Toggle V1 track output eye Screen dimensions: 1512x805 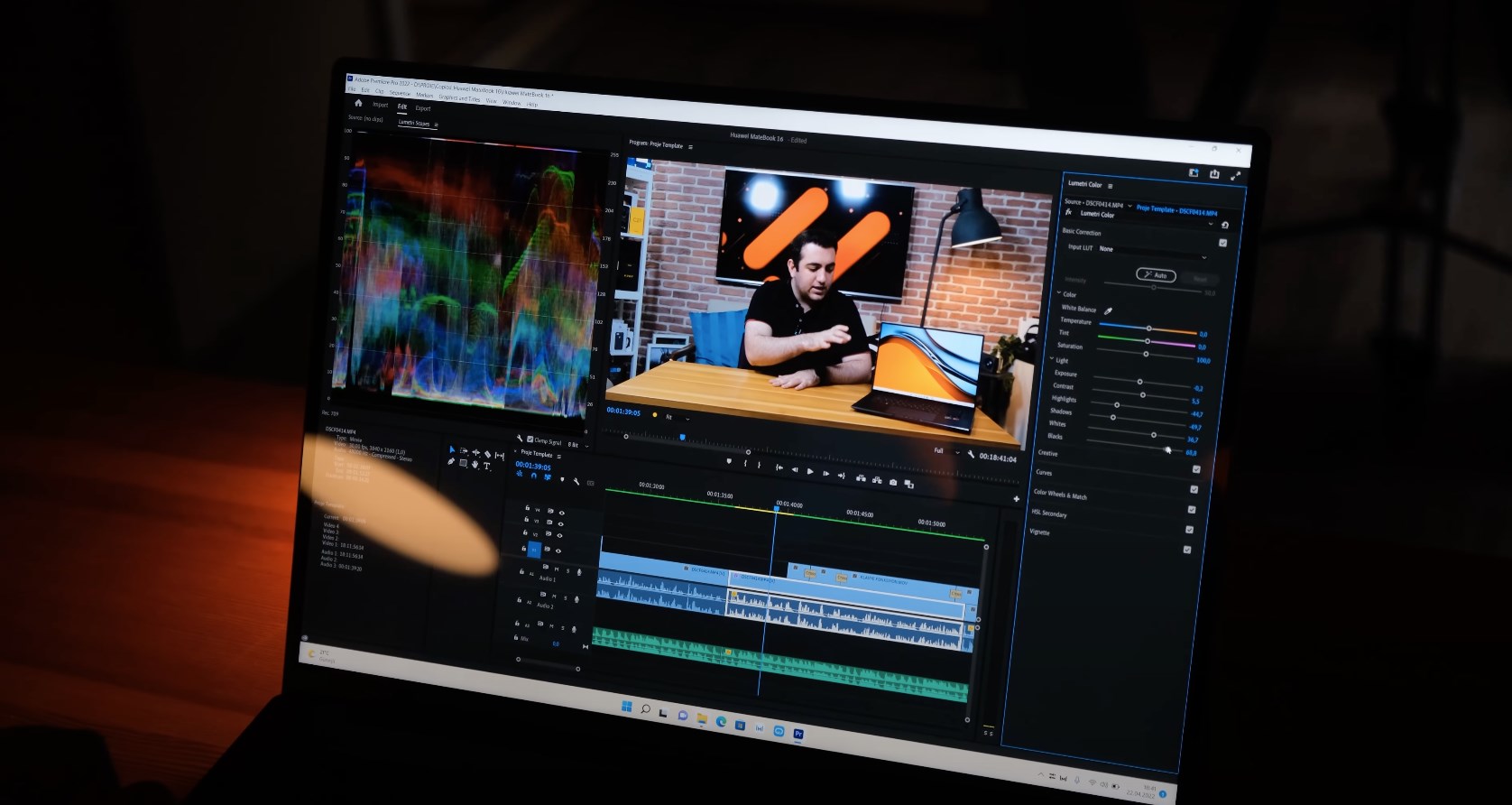pos(558,551)
